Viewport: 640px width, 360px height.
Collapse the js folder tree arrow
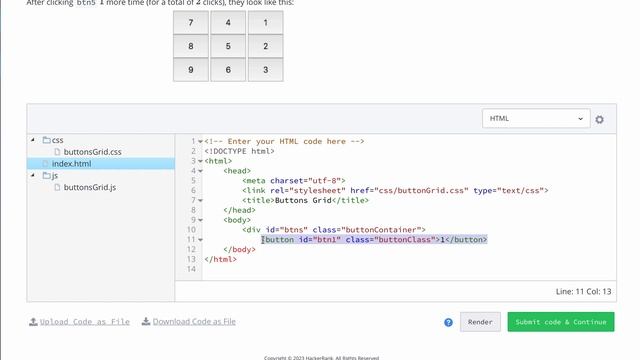33,176
